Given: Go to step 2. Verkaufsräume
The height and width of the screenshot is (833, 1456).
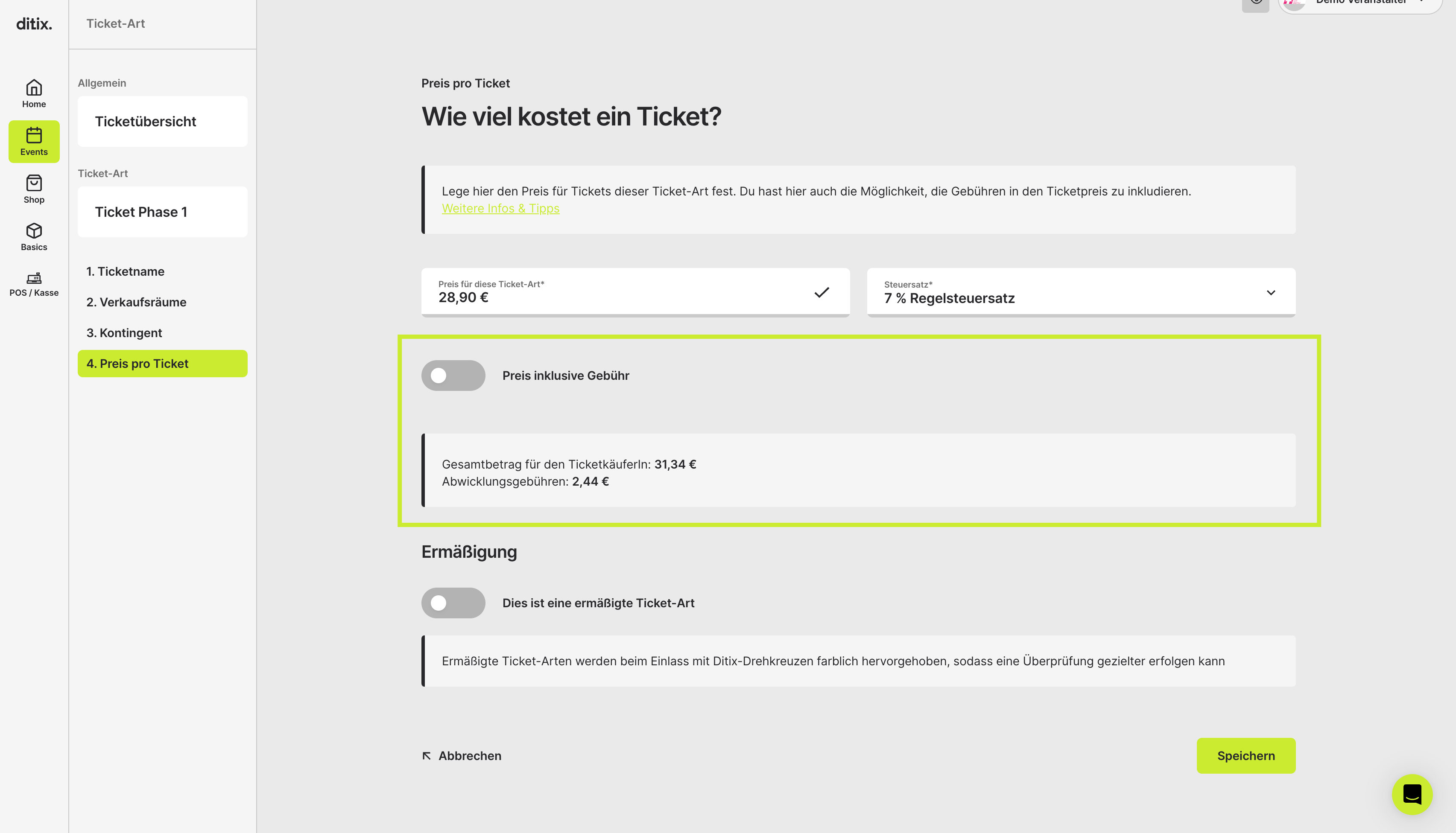Looking at the screenshot, I should 136,302.
